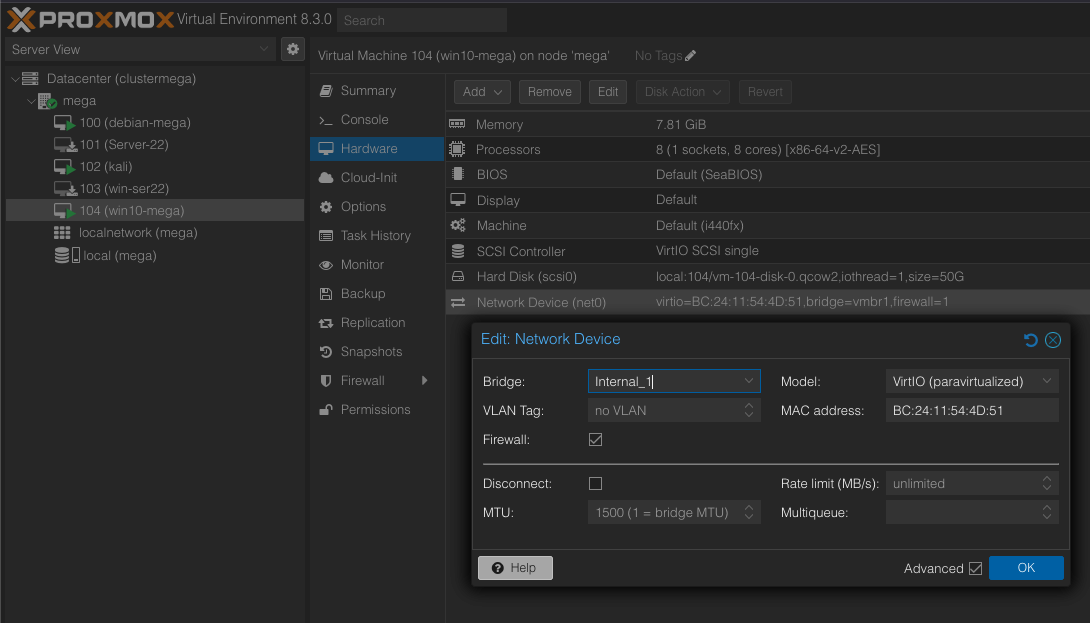Expand the Firewall submenu arrow
Screen dimensions: 1090x623
pyautogui.click(x=425, y=380)
